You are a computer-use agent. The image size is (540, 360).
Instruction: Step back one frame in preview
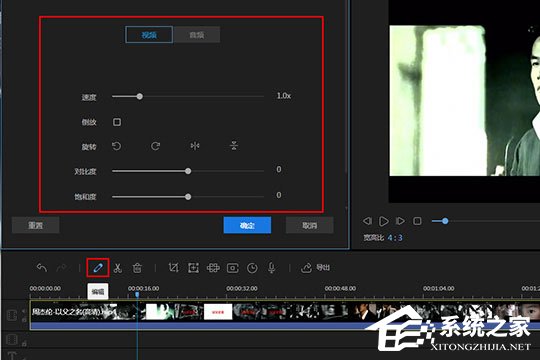coord(367,221)
